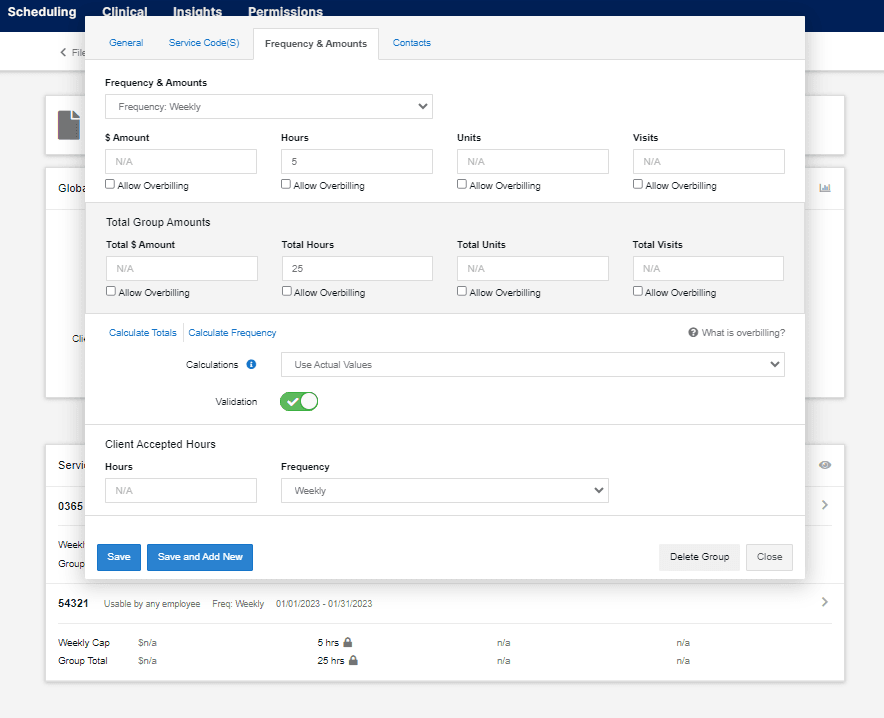Click the overbilling help question icon

click(693, 333)
